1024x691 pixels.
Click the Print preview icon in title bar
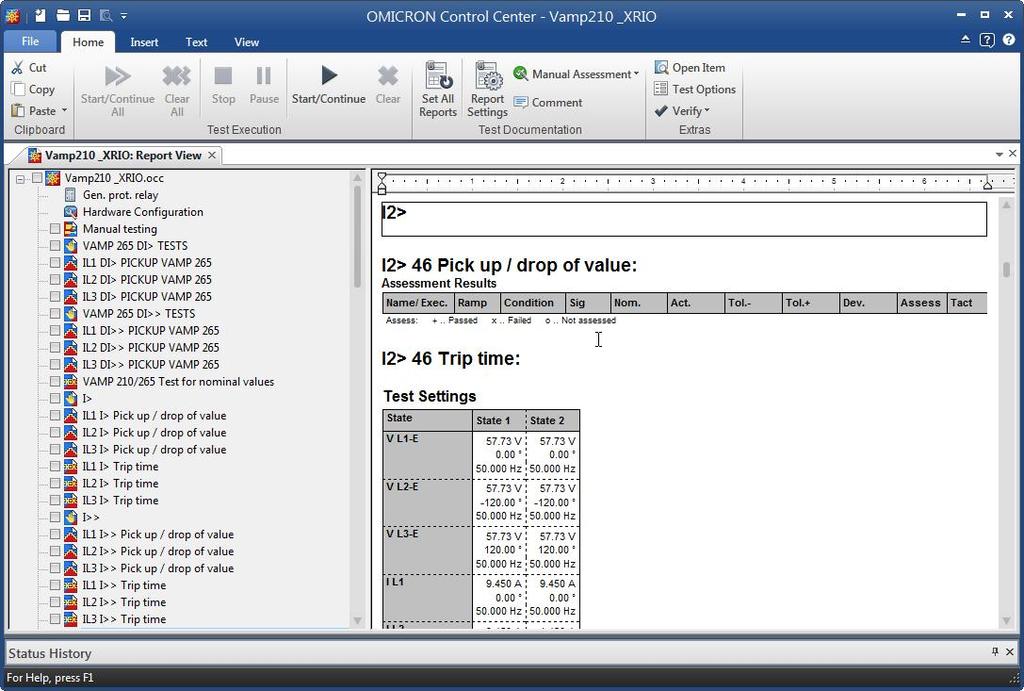tap(105, 15)
